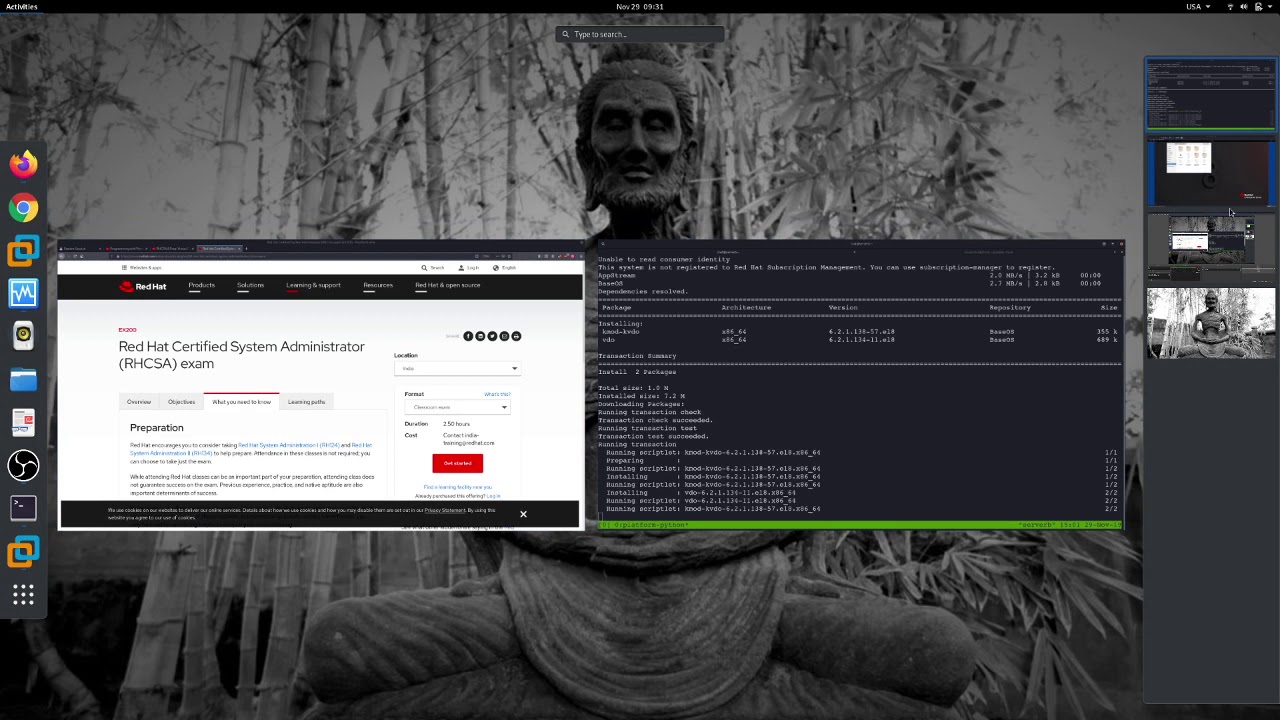Expand the Format dropdown
Viewport: 1280px width, 720px height.
pyautogui.click(x=457, y=407)
